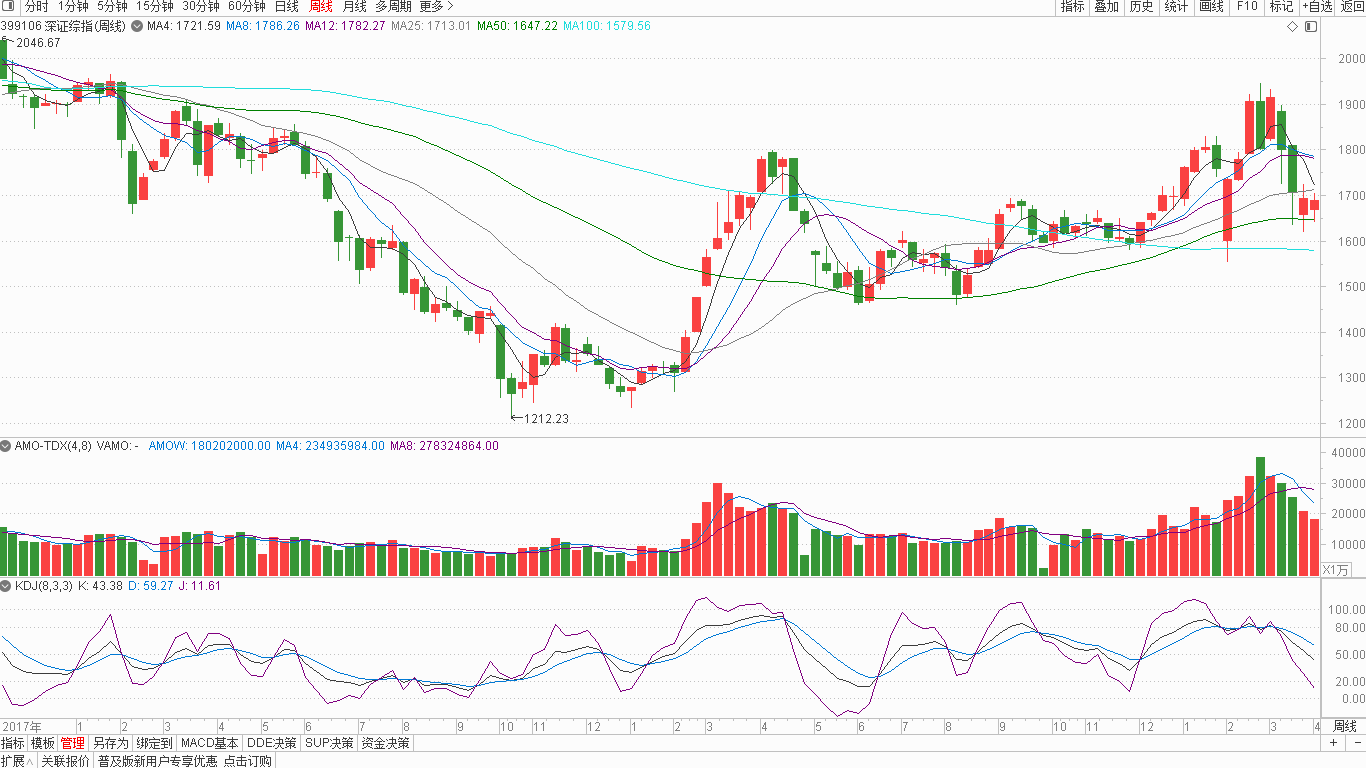
Task: Open the 关联报价 related quotes
Action: click(x=65, y=761)
